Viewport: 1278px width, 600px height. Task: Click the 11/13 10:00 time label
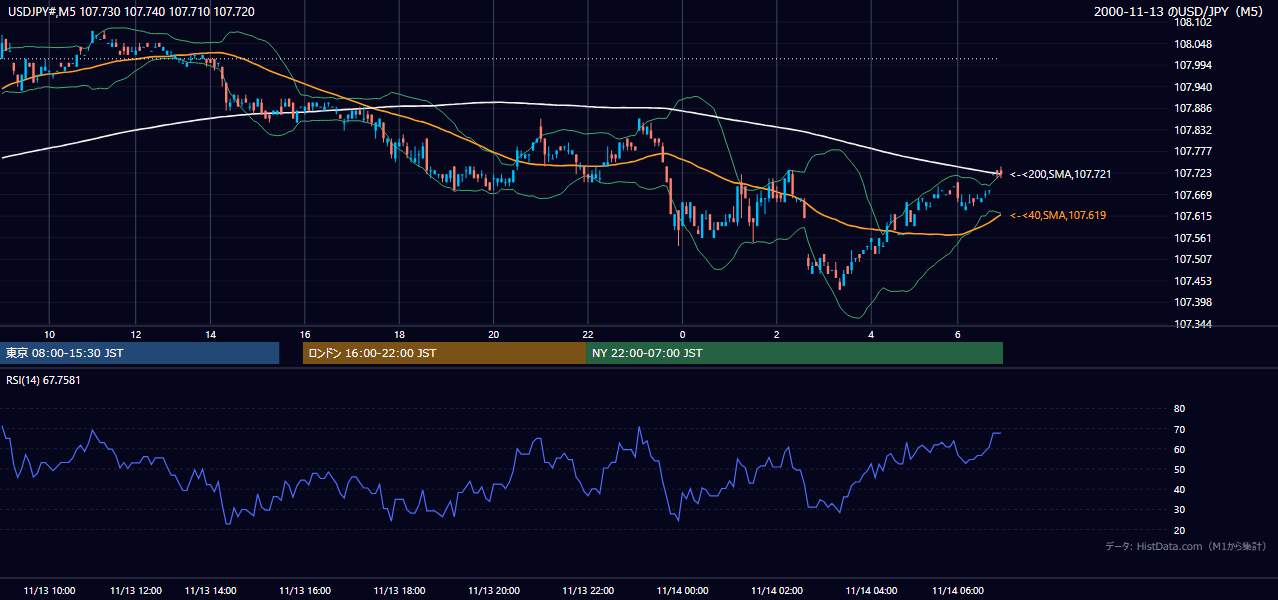click(x=49, y=591)
